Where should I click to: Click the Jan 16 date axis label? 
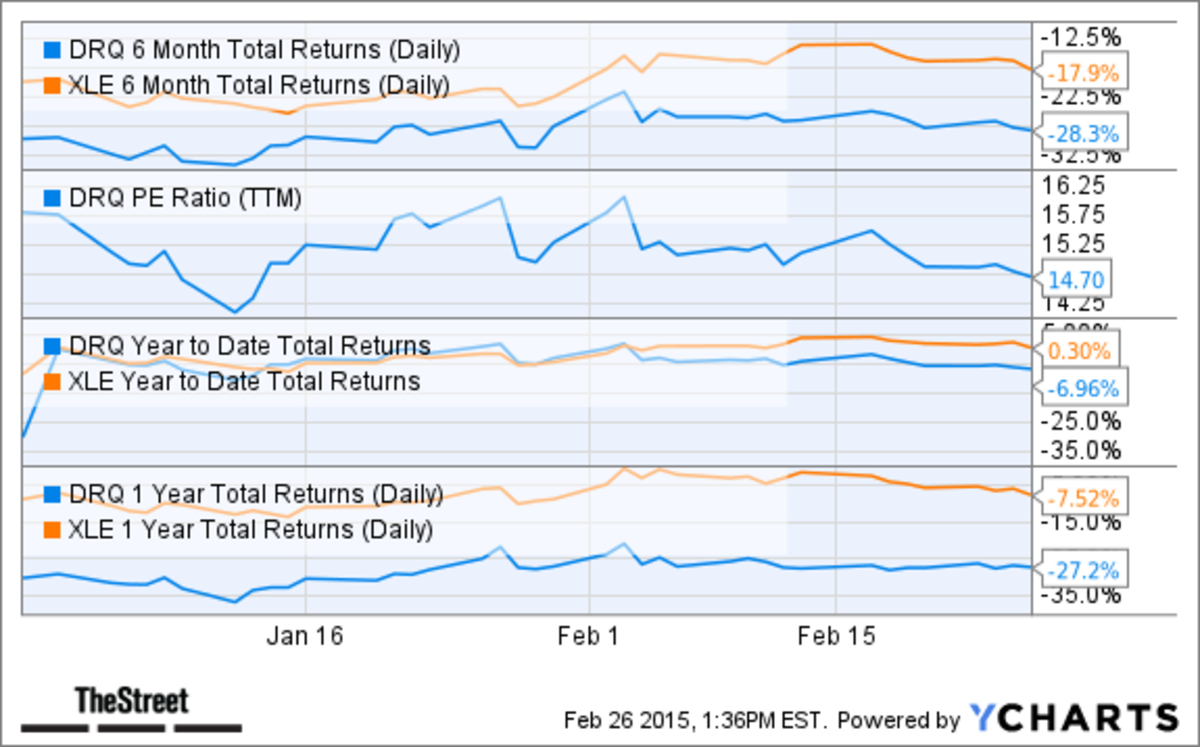pos(306,637)
